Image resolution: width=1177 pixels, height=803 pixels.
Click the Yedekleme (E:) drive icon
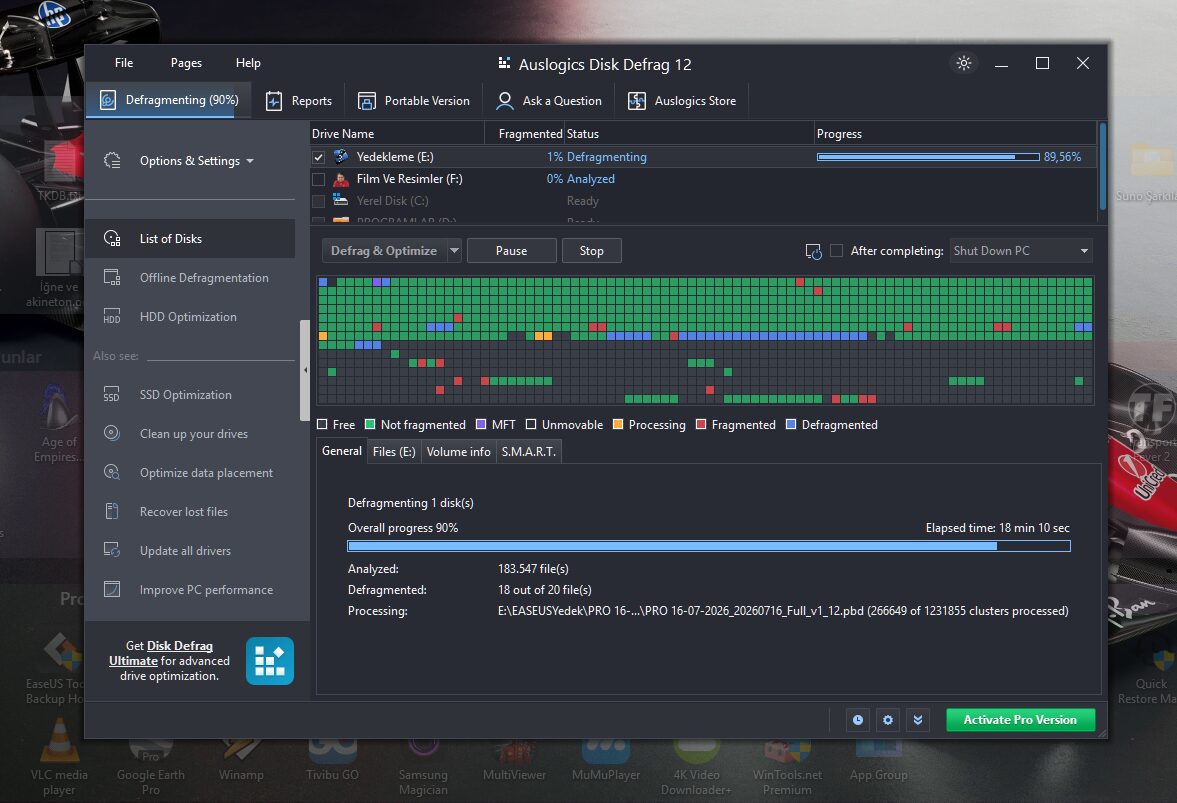tap(341, 156)
